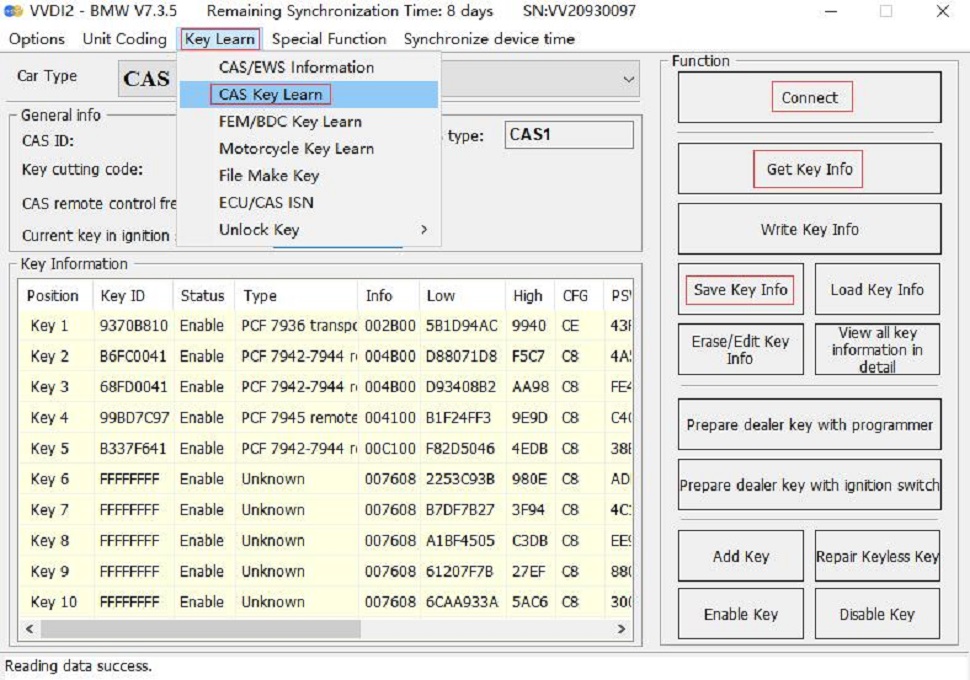
Task: Save the key info to file
Action: 740,289
